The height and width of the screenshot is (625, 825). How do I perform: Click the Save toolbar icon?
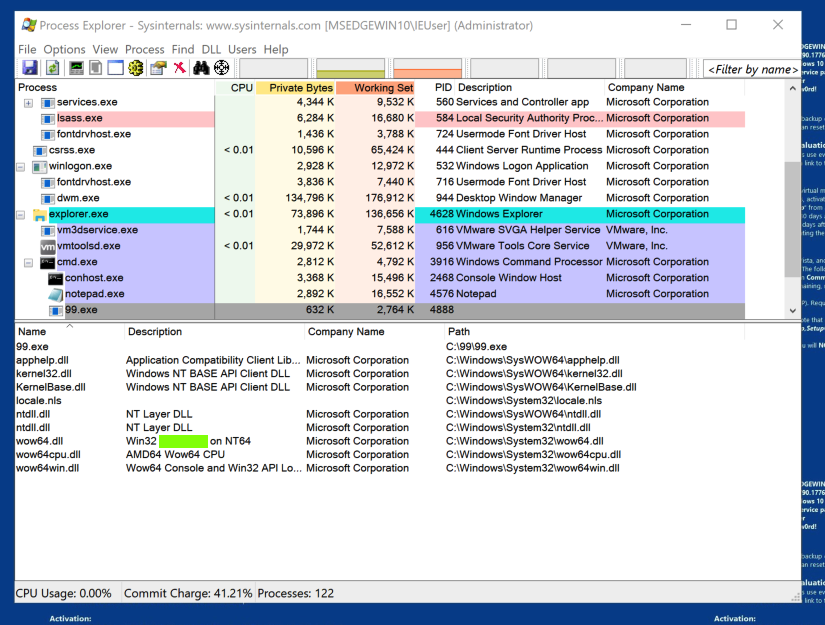[x=29, y=68]
